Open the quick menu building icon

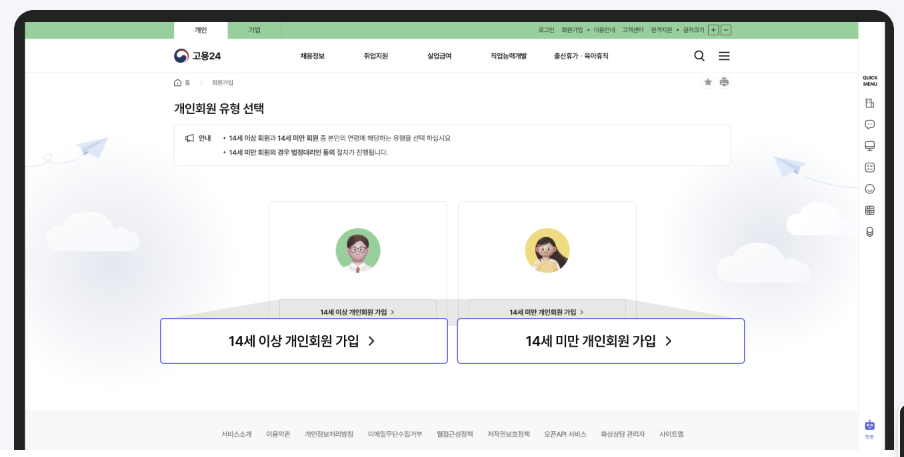point(870,104)
